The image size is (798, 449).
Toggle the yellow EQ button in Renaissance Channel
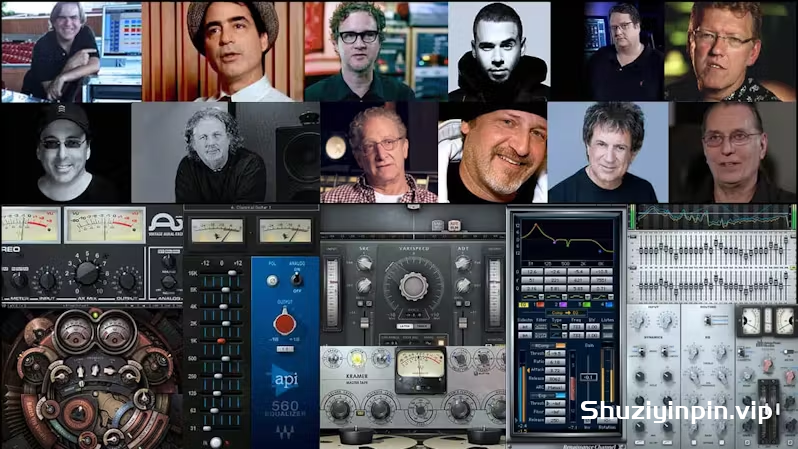coord(523,305)
